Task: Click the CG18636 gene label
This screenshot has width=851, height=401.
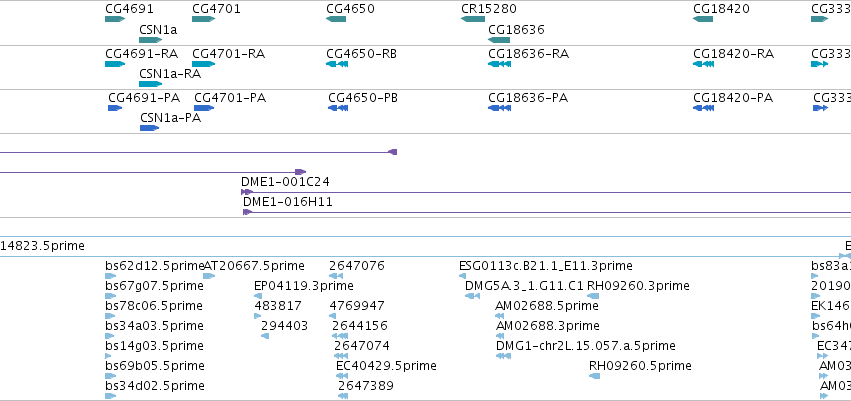Action: point(516,29)
